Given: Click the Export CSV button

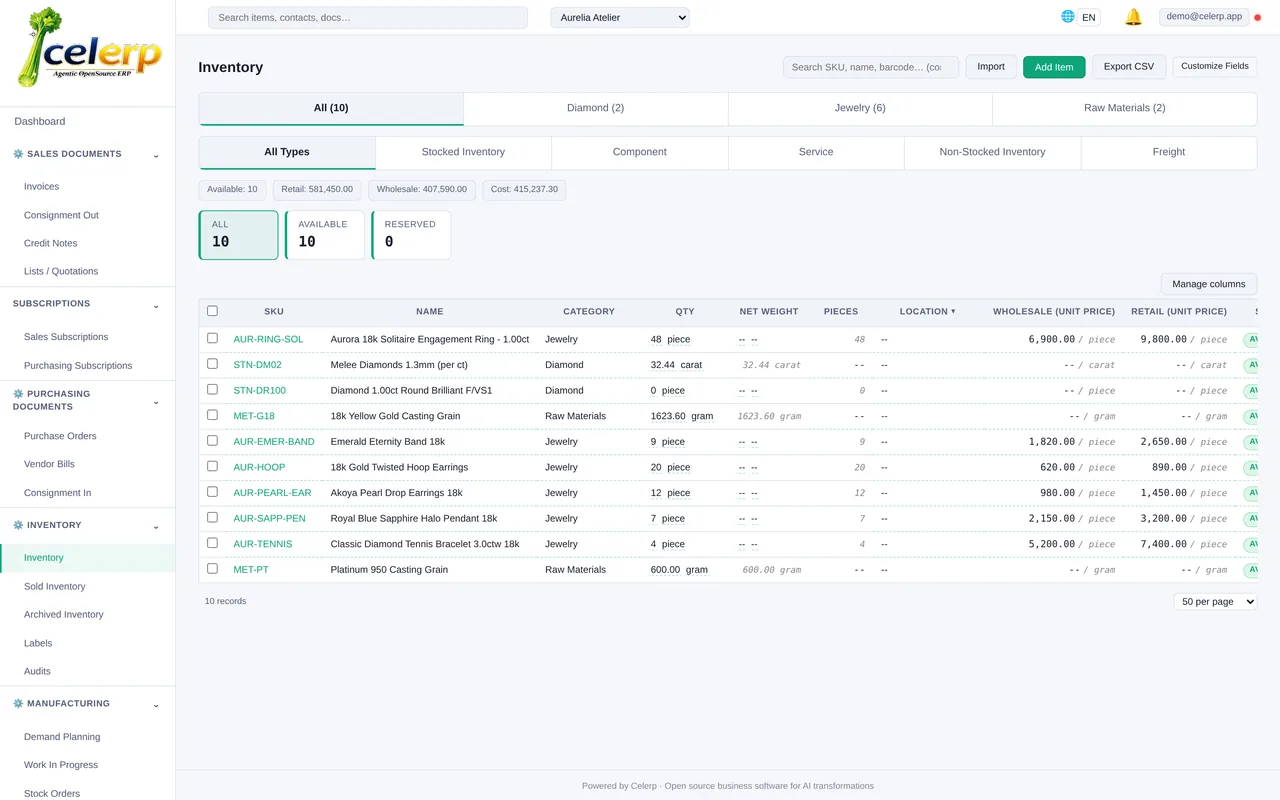Looking at the screenshot, I should pyautogui.click(x=1129, y=67).
